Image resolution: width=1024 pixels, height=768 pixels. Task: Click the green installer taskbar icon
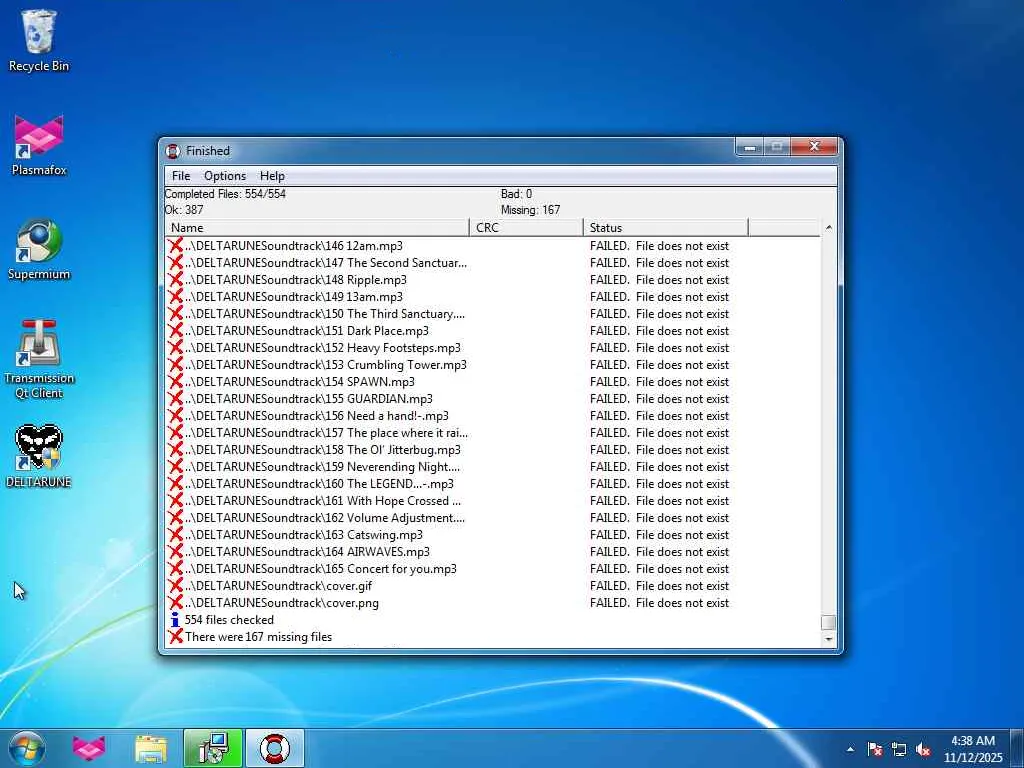213,748
